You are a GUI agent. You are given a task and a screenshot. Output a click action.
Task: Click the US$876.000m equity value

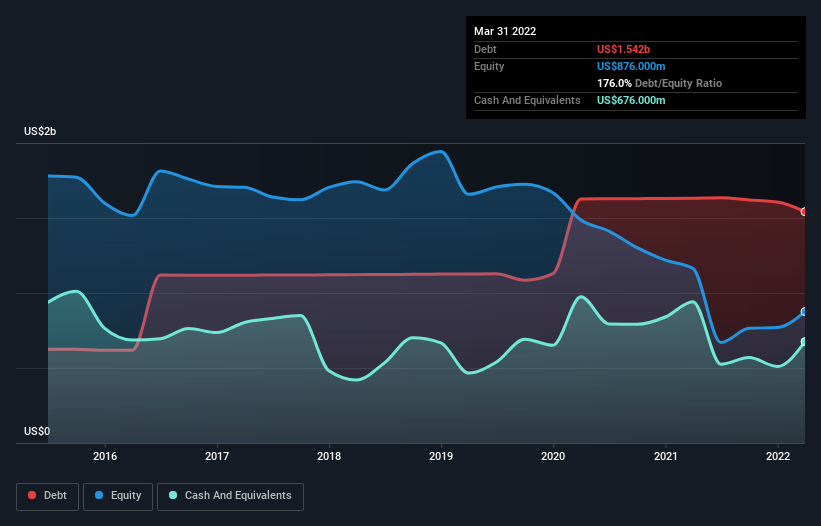[631, 66]
